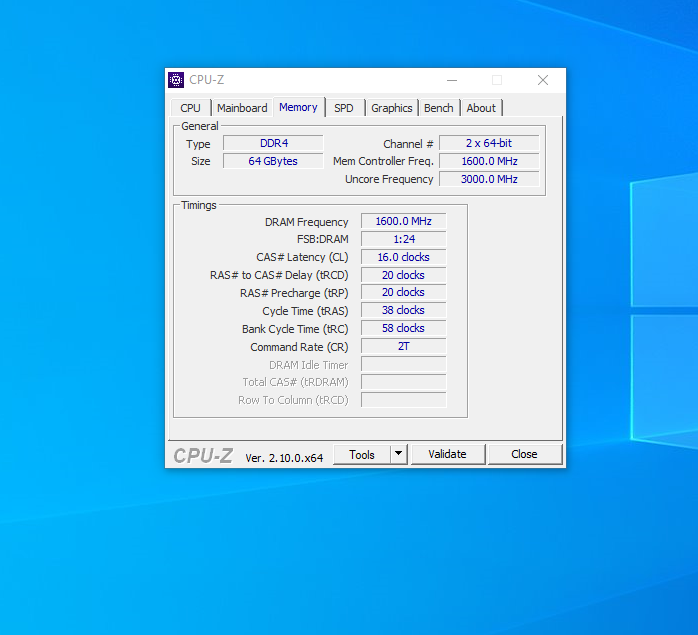Click the empty Total CAS# (tRDRAM) field
The width and height of the screenshot is (698, 635).
403,382
